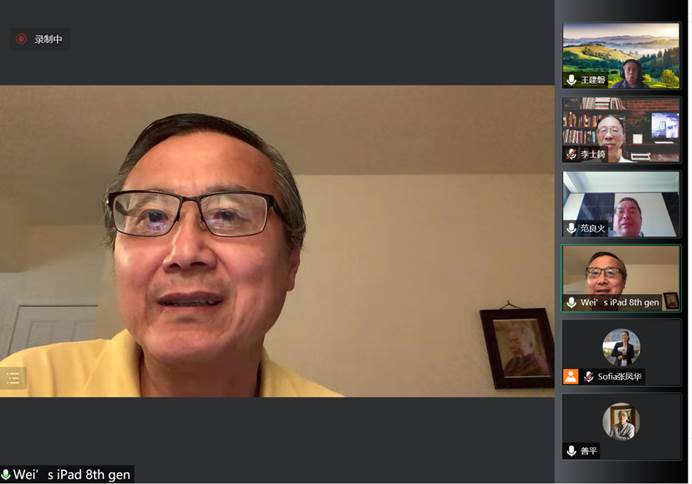
Task: Click the main speaker video area
Action: pos(277,240)
